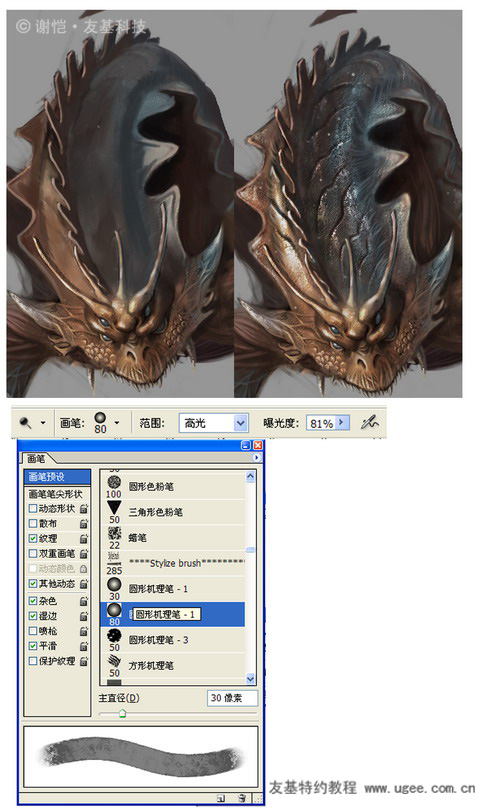
Task: Enable the 动态形状 checkbox
Action: click(x=33, y=508)
